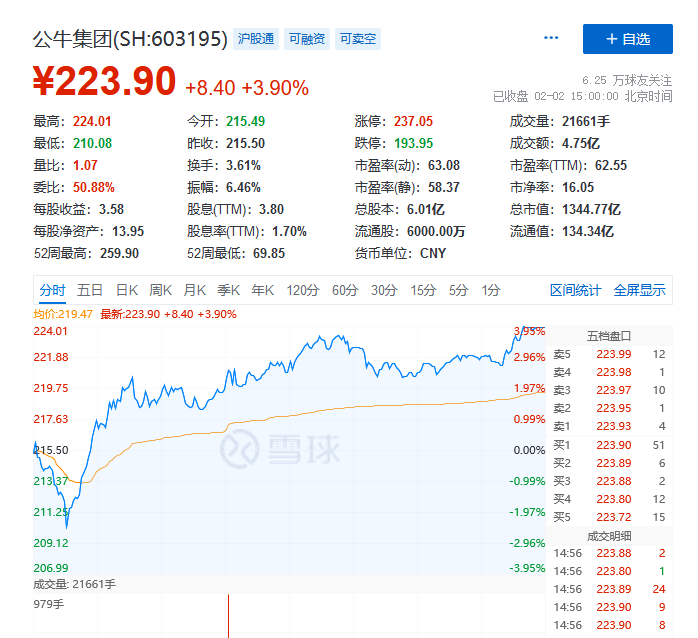The image size is (698, 638).
Task: Open 区间统计 range statistics
Action: pyautogui.click(x=575, y=290)
